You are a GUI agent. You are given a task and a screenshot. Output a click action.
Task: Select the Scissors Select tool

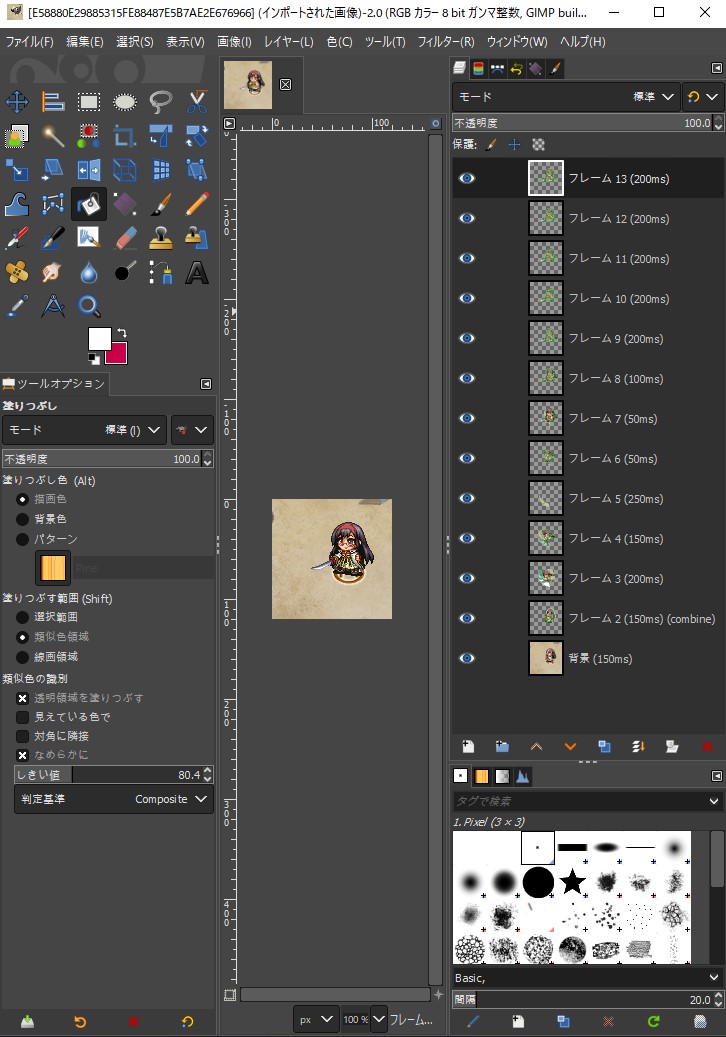click(x=197, y=101)
